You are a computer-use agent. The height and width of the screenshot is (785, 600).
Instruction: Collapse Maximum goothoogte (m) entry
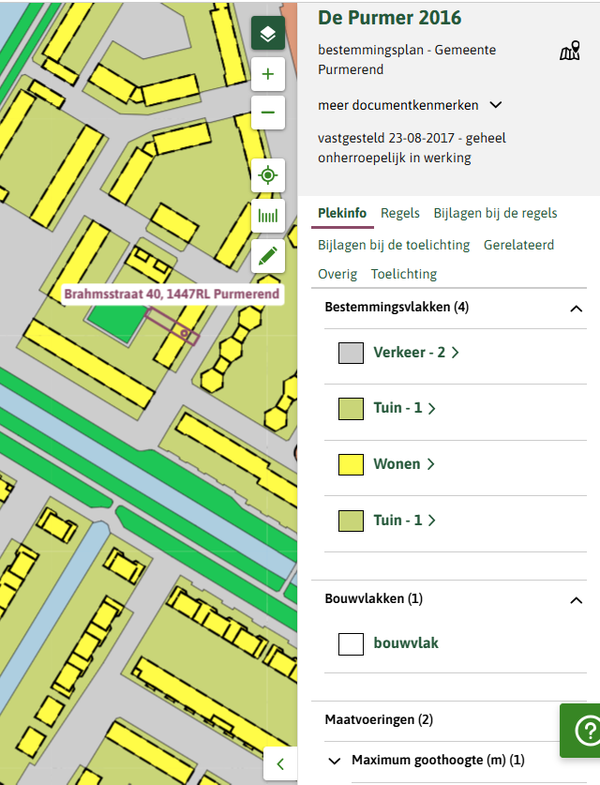pyautogui.click(x=334, y=761)
